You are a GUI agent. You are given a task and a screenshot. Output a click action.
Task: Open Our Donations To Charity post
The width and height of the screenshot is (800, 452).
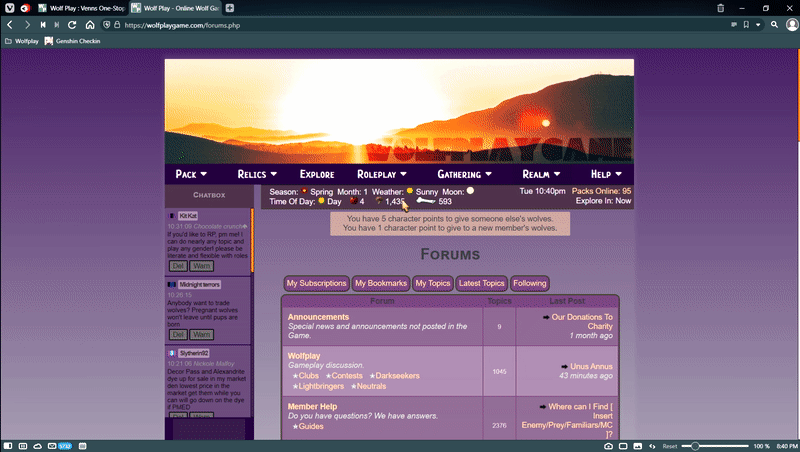(x=582, y=321)
